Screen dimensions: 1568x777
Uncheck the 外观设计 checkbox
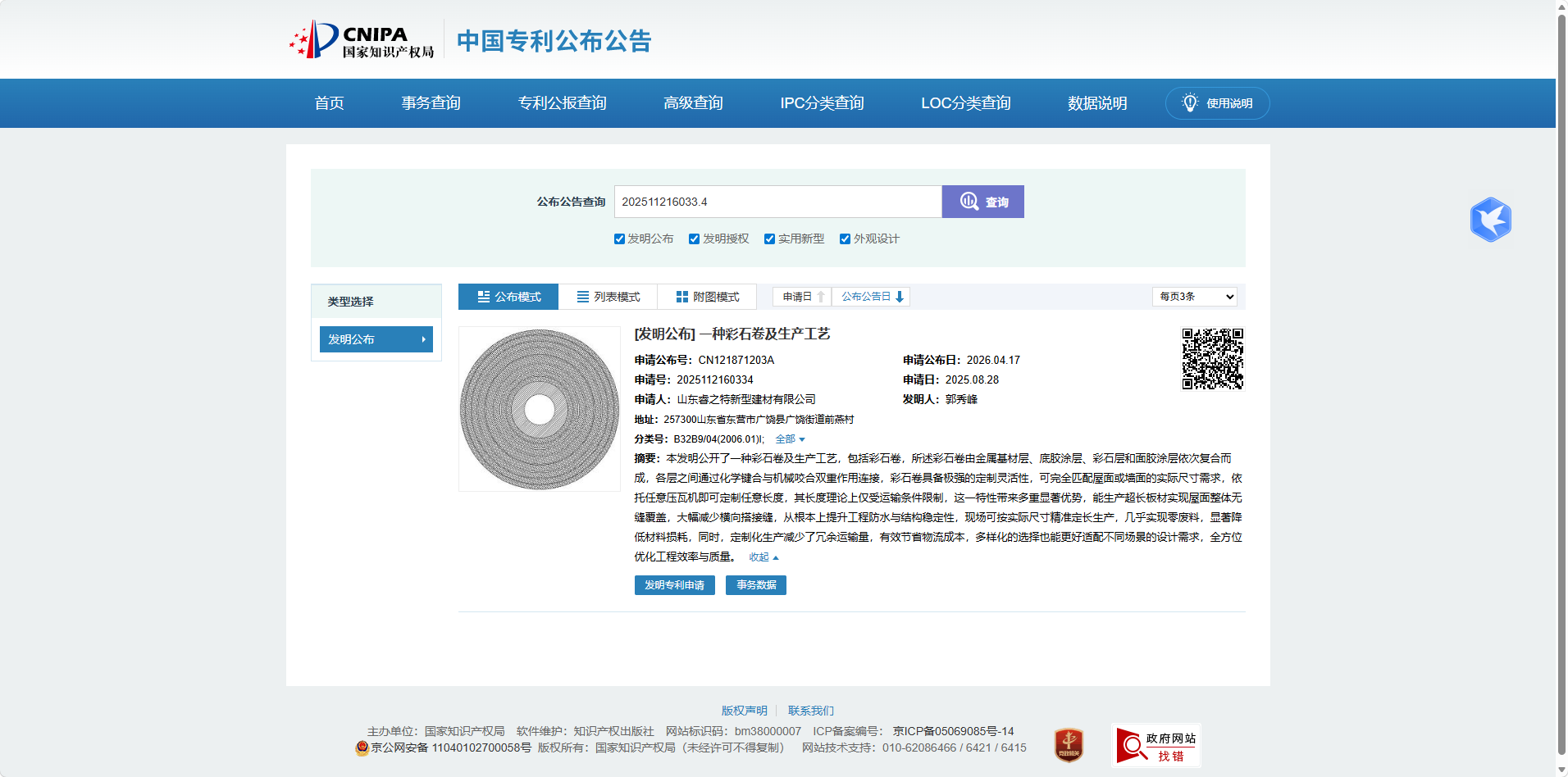pos(845,239)
